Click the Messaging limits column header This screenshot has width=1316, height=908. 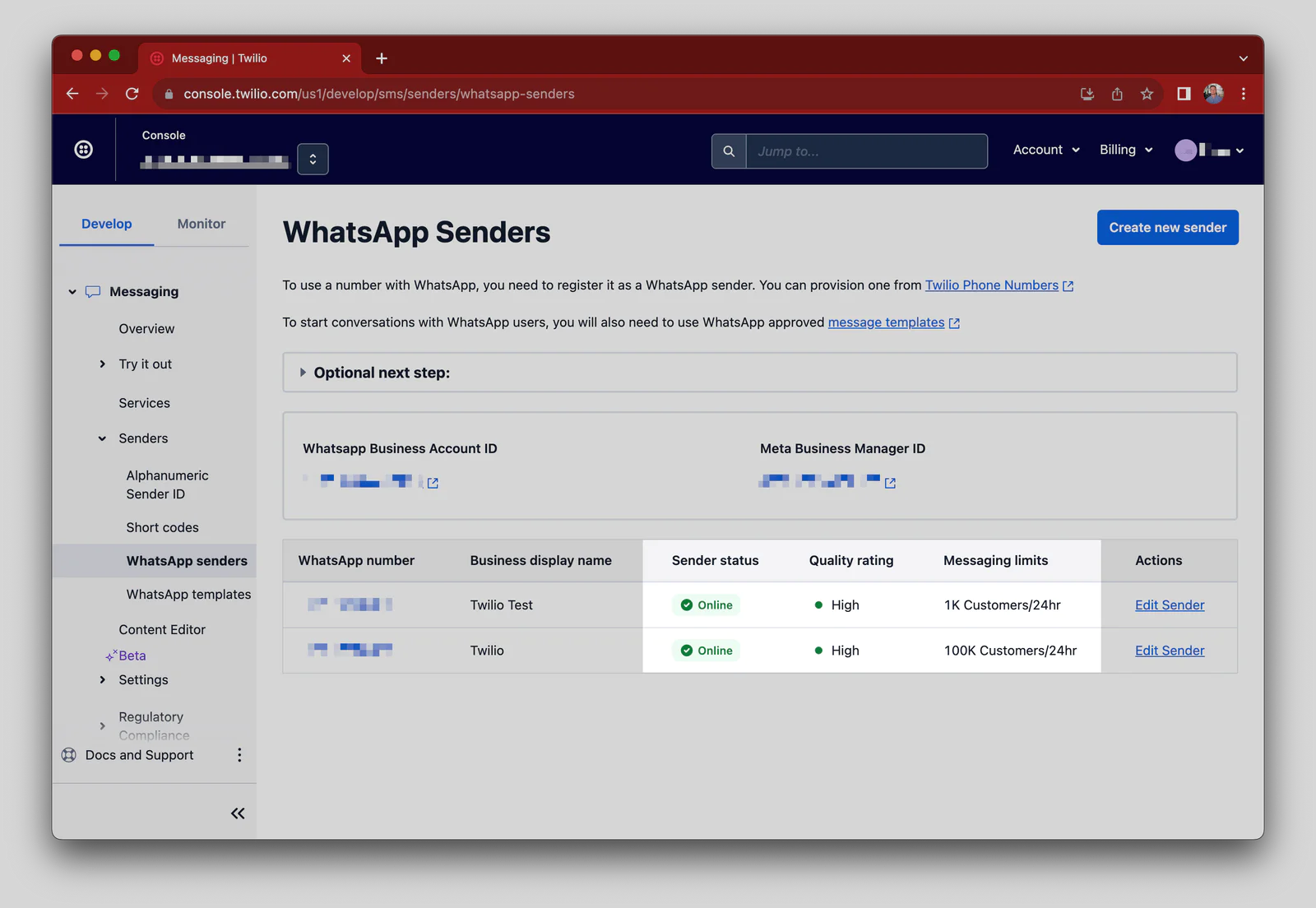(x=995, y=561)
